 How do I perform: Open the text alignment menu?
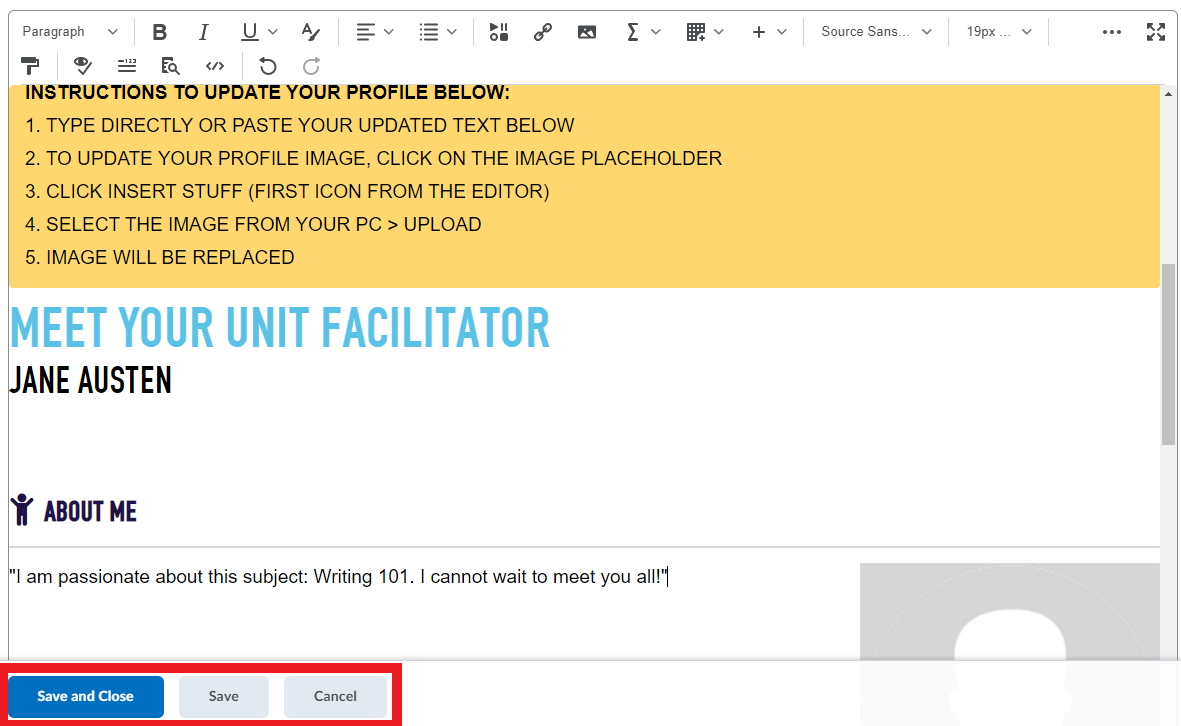click(375, 32)
